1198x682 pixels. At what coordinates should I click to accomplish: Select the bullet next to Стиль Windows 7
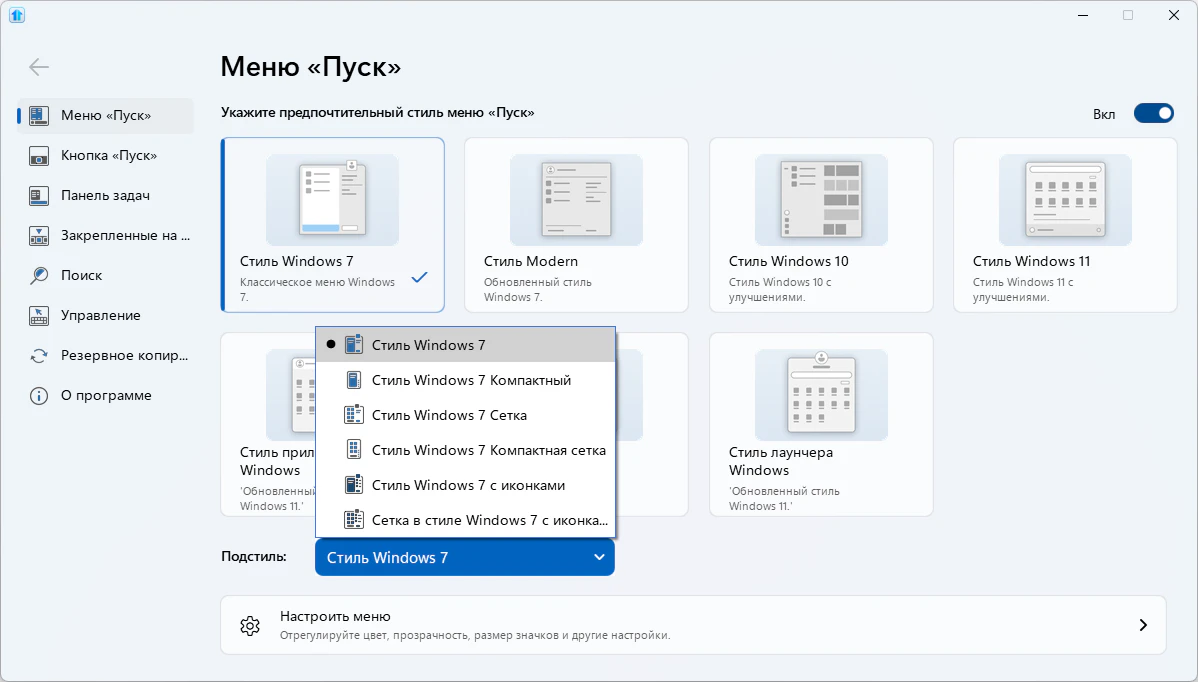331,344
